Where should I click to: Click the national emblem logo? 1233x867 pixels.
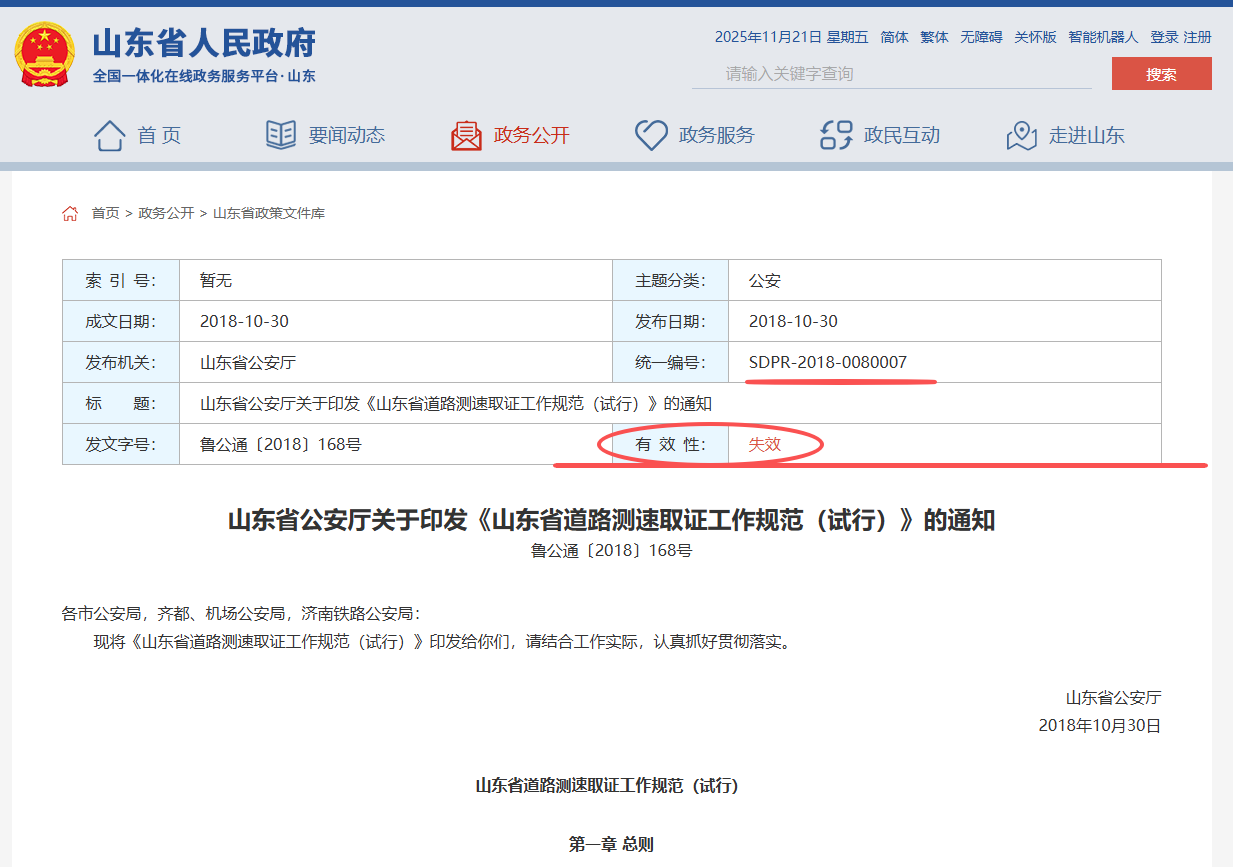[45, 54]
